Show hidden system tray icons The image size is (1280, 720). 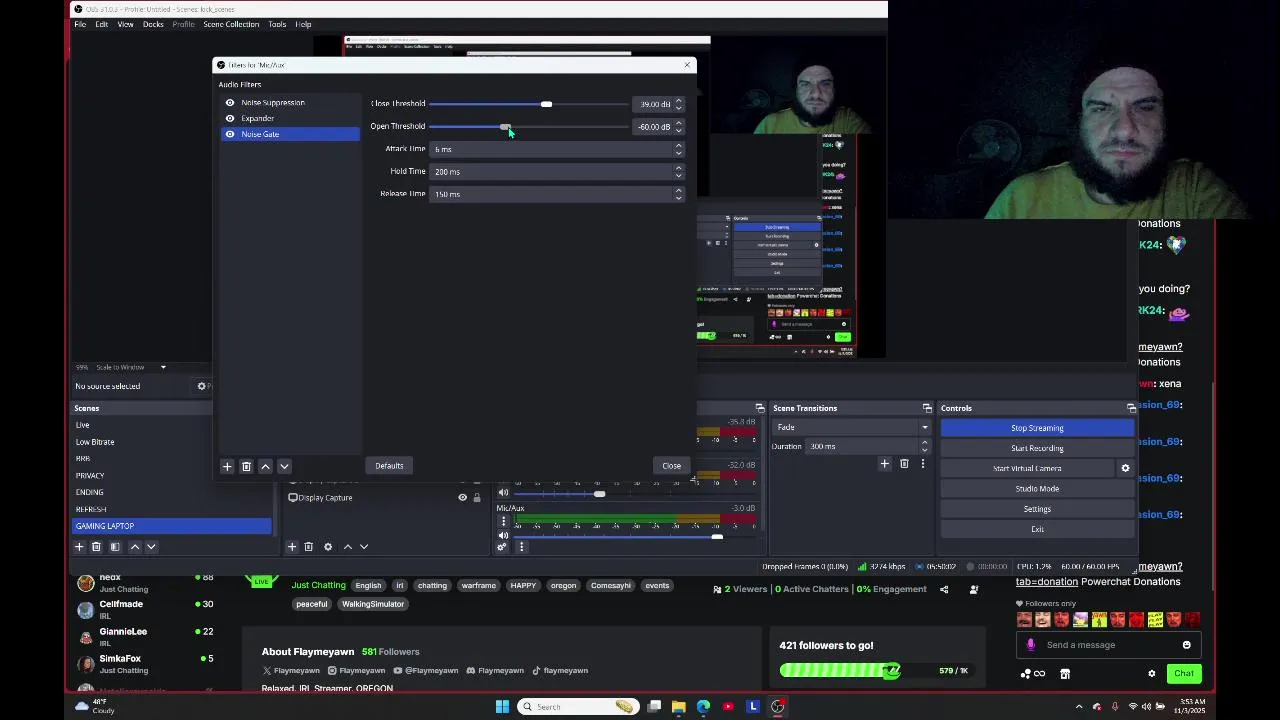(1078, 706)
